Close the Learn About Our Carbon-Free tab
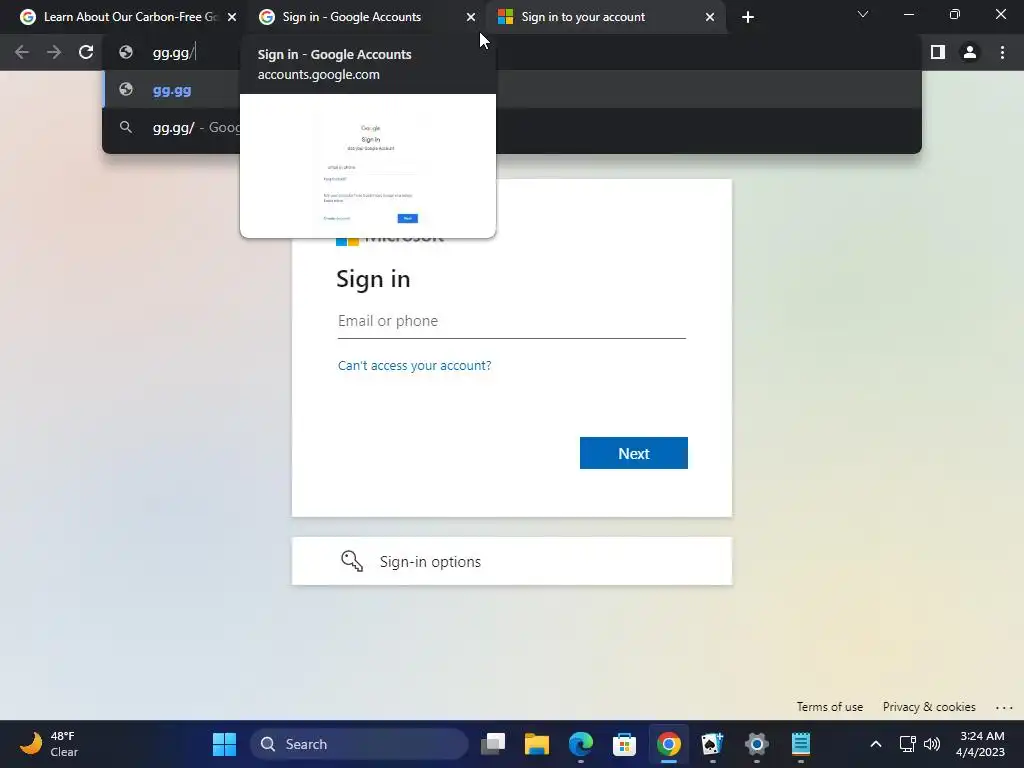The height and width of the screenshot is (768, 1024). (x=232, y=17)
